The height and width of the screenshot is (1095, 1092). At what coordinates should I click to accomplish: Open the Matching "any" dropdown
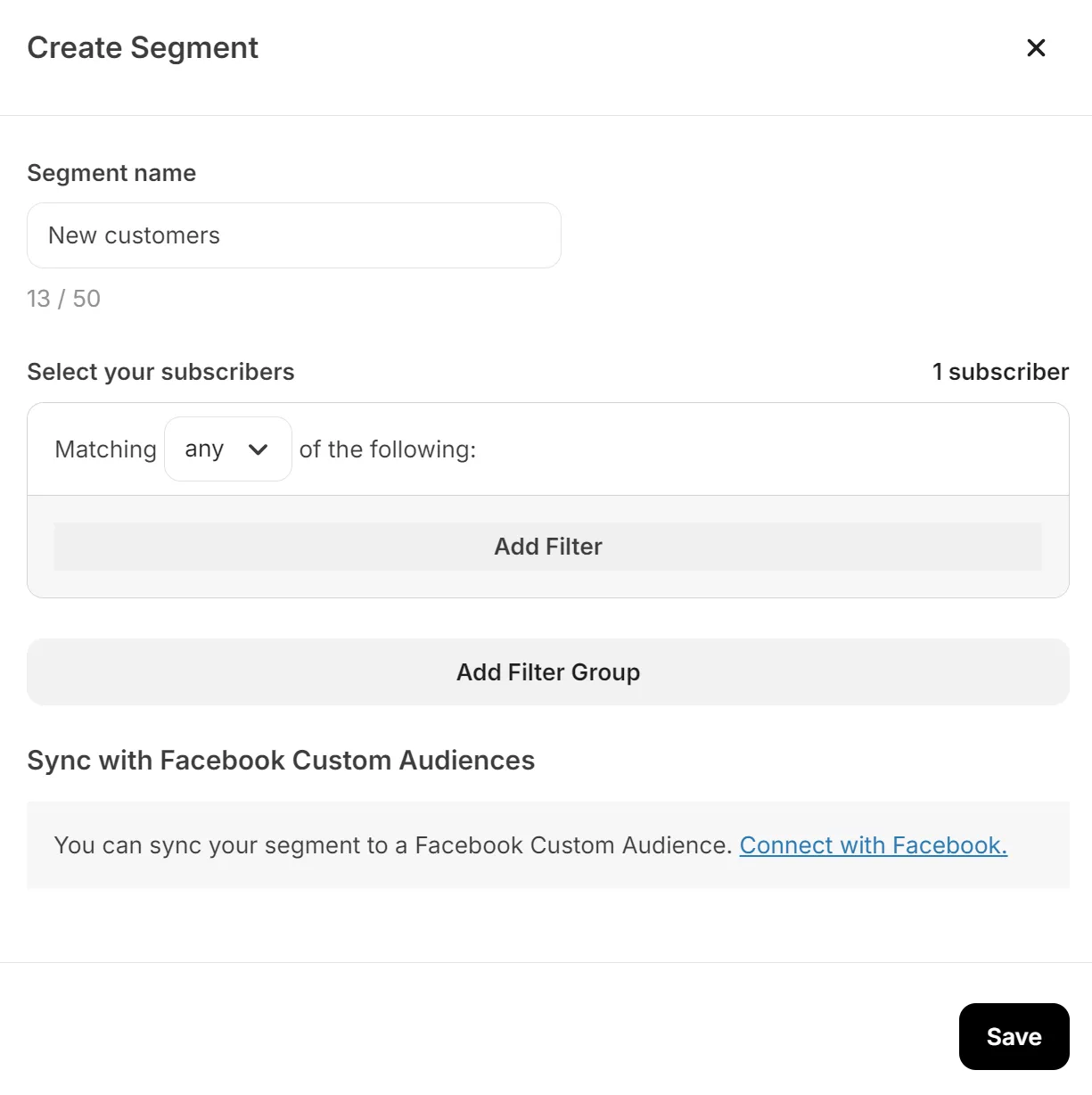227,449
